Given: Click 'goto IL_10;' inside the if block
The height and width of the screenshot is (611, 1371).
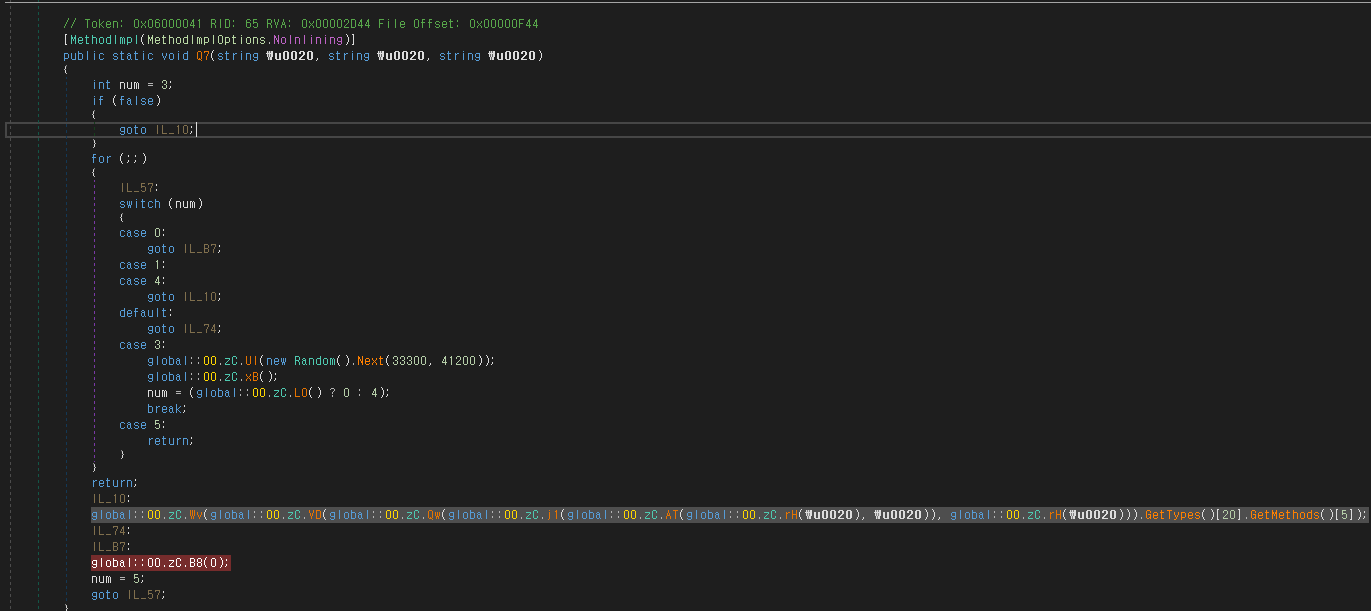Looking at the screenshot, I should (x=158, y=130).
